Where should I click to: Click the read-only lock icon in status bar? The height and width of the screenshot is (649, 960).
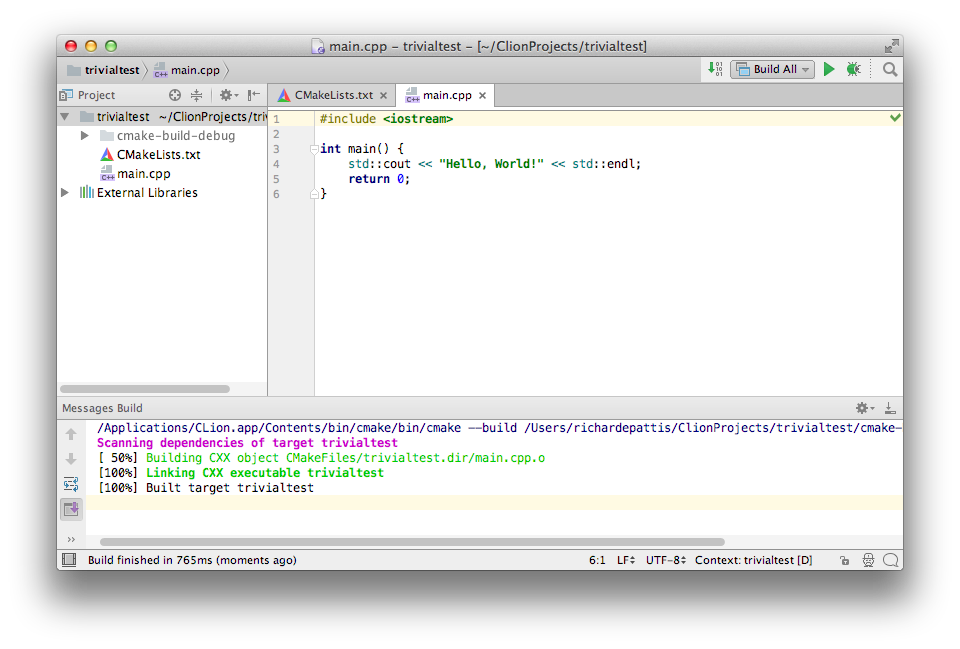[x=844, y=560]
